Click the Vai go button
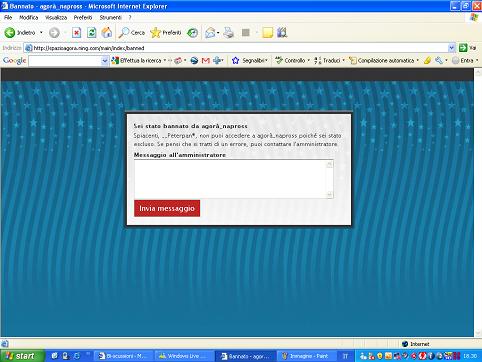The width and height of the screenshot is (482, 362). (x=468, y=48)
